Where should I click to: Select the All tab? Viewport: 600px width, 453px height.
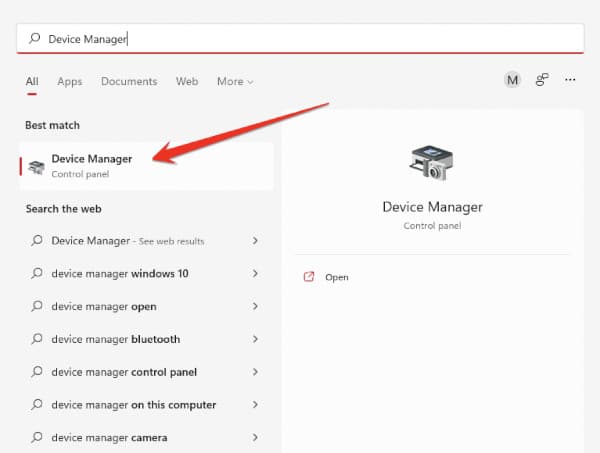pos(32,81)
